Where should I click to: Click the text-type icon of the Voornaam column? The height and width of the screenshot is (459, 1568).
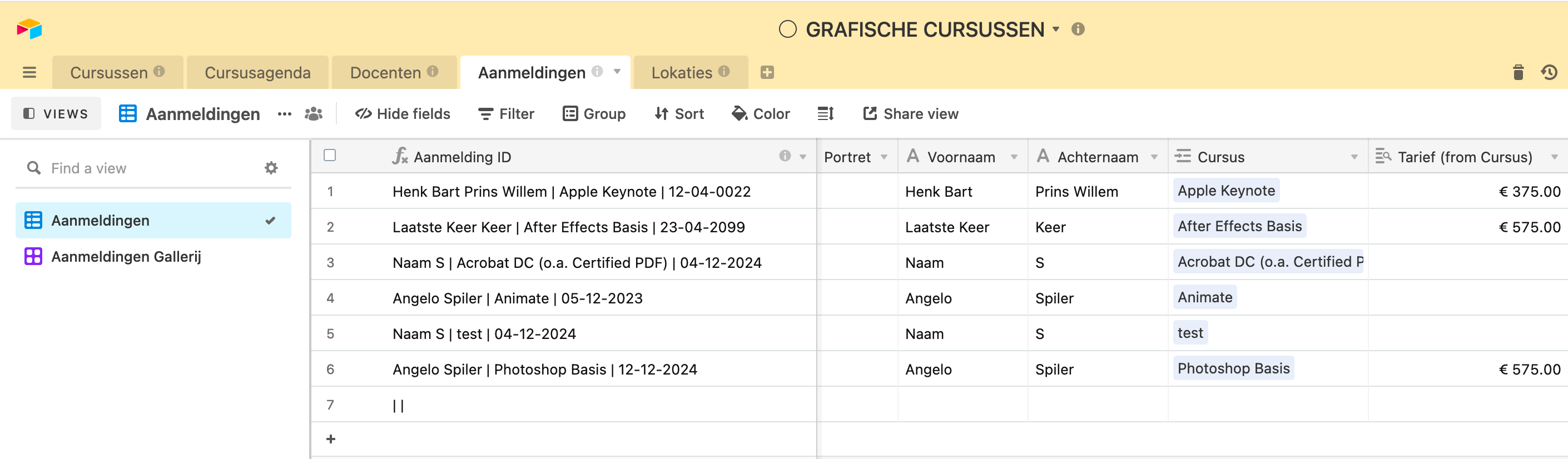coord(913,156)
